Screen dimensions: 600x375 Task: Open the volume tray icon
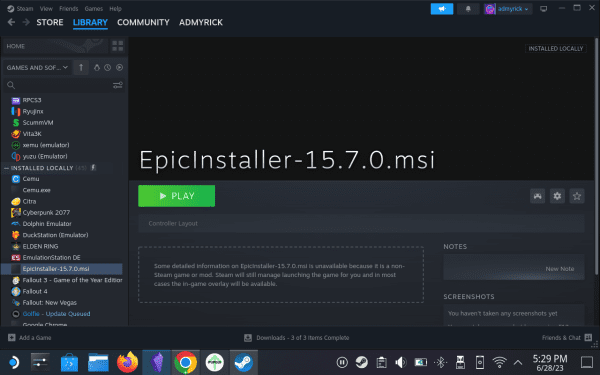coord(401,362)
